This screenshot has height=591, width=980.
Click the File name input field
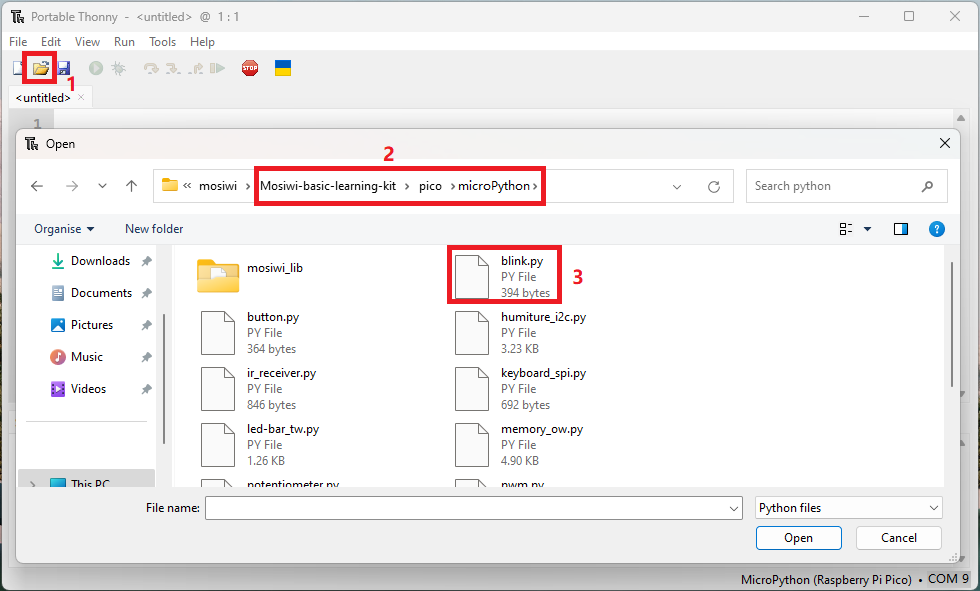click(x=473, y=508)
